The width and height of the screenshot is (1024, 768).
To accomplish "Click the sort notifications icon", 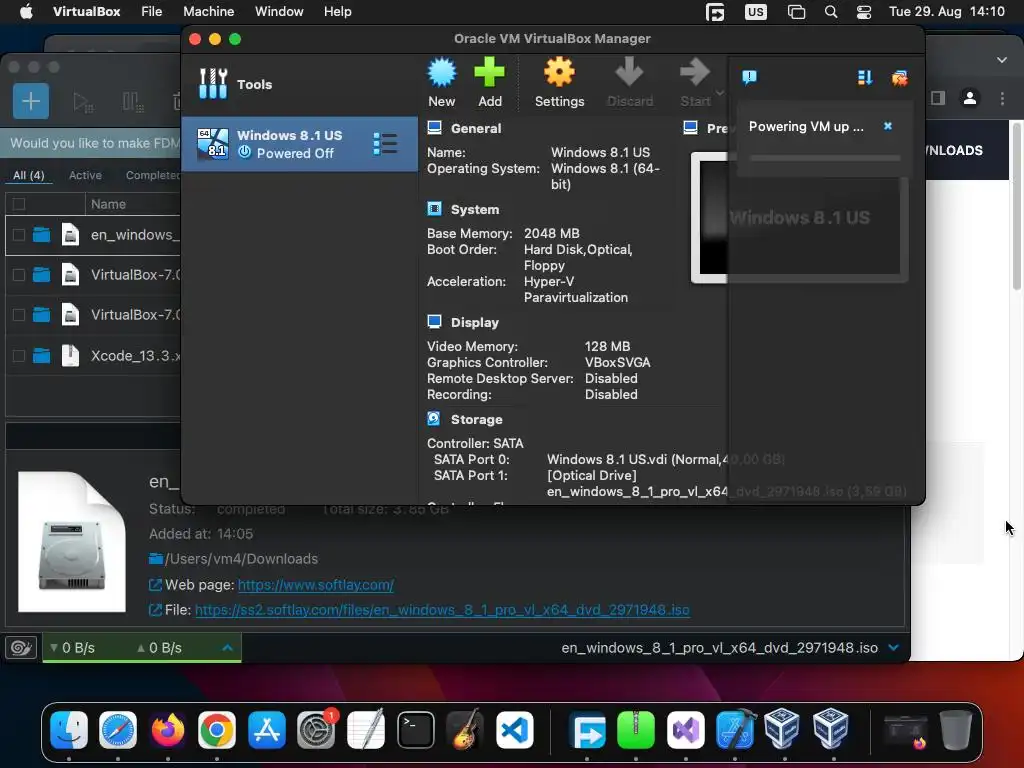I will click(x=865, y=78).
